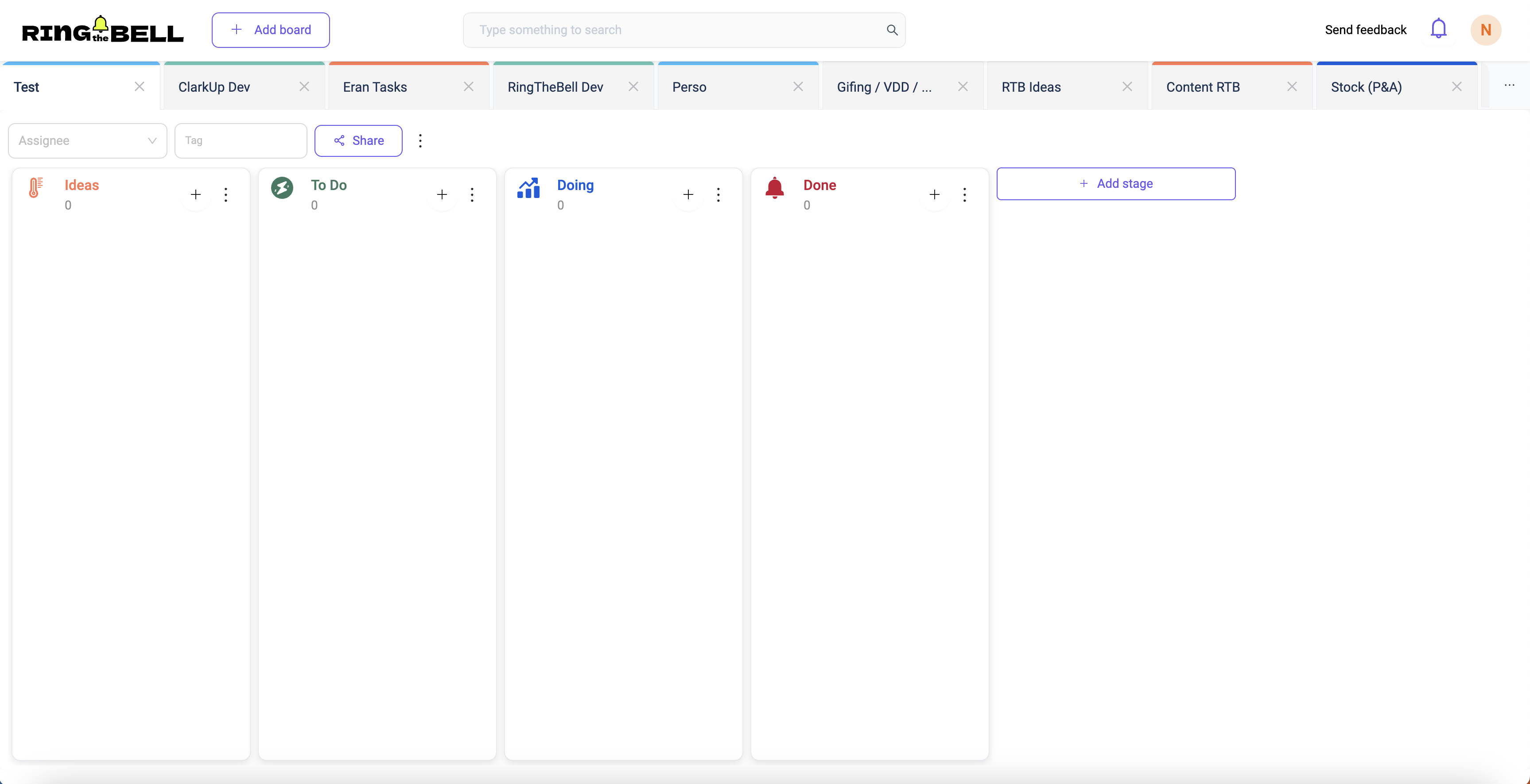This screenshot has width=1530, height=784.
Task: Click the three-dot menu next to Doing
Action: click(718, 195)
